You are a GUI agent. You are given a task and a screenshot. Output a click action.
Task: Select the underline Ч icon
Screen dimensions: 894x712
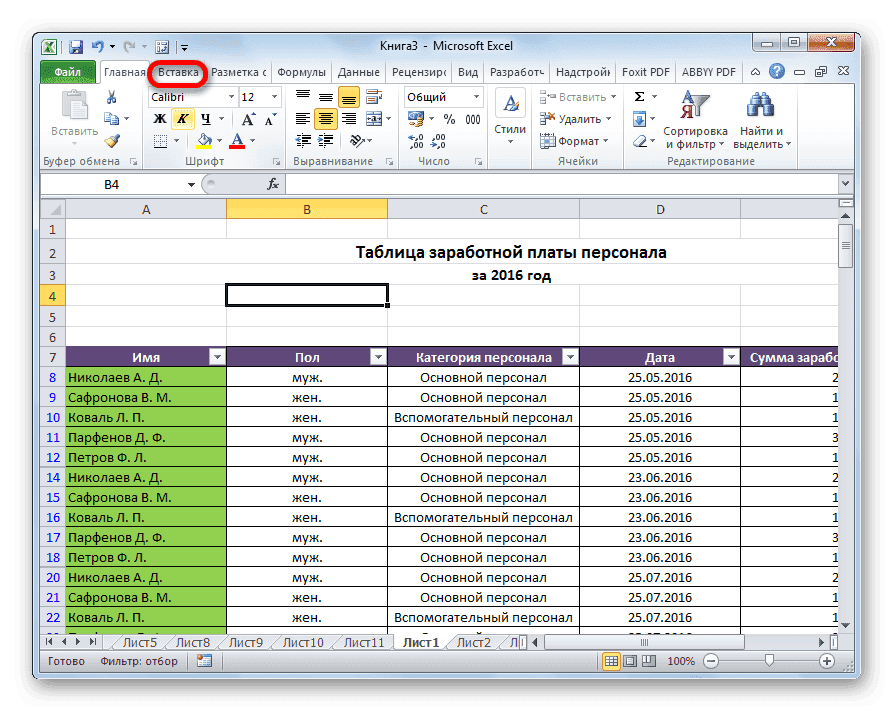pyautogui.click(x=204, y=120)
